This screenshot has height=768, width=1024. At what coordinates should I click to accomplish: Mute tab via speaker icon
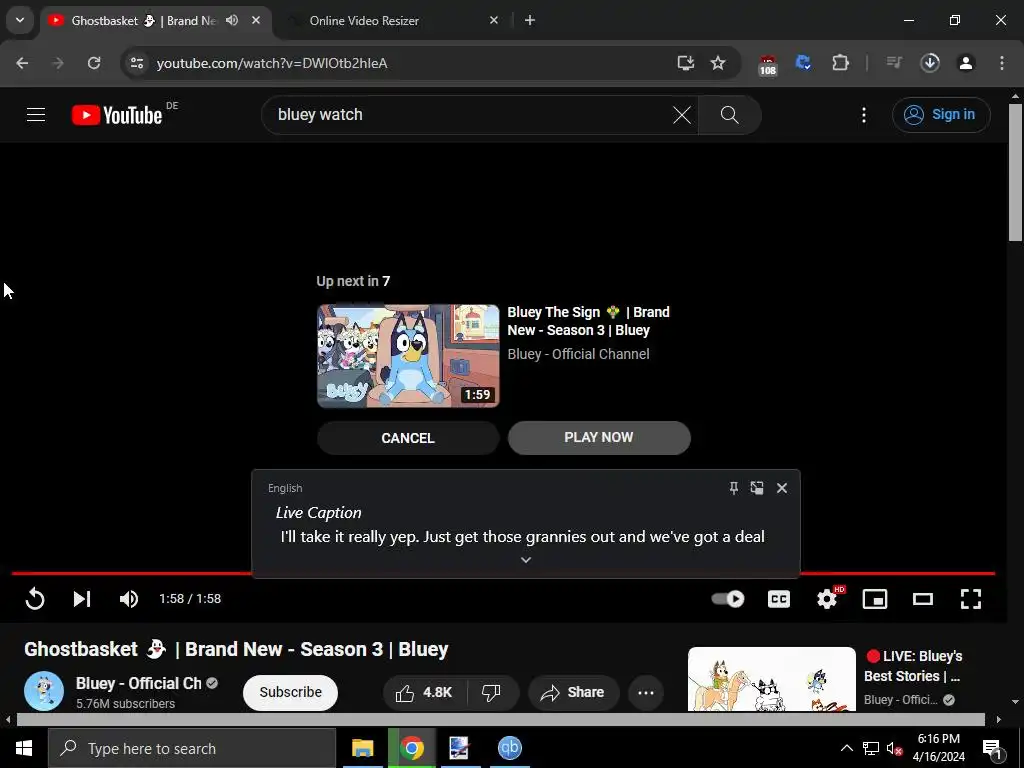232,20
